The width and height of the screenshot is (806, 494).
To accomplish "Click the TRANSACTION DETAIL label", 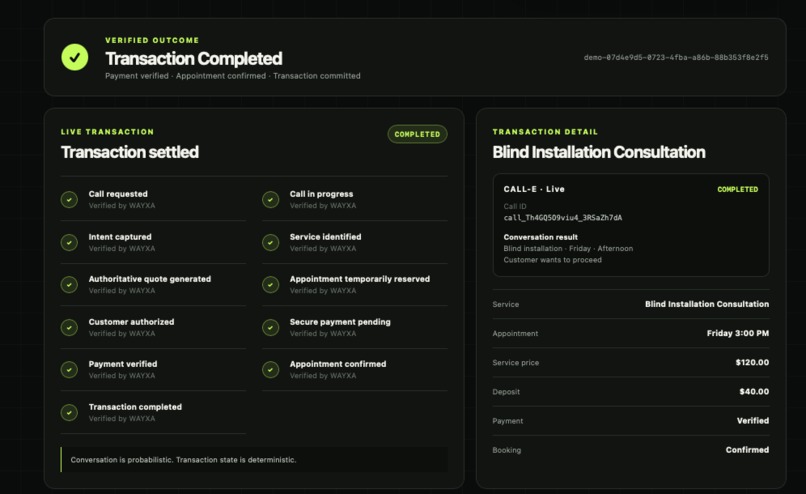I will (545, 132).
